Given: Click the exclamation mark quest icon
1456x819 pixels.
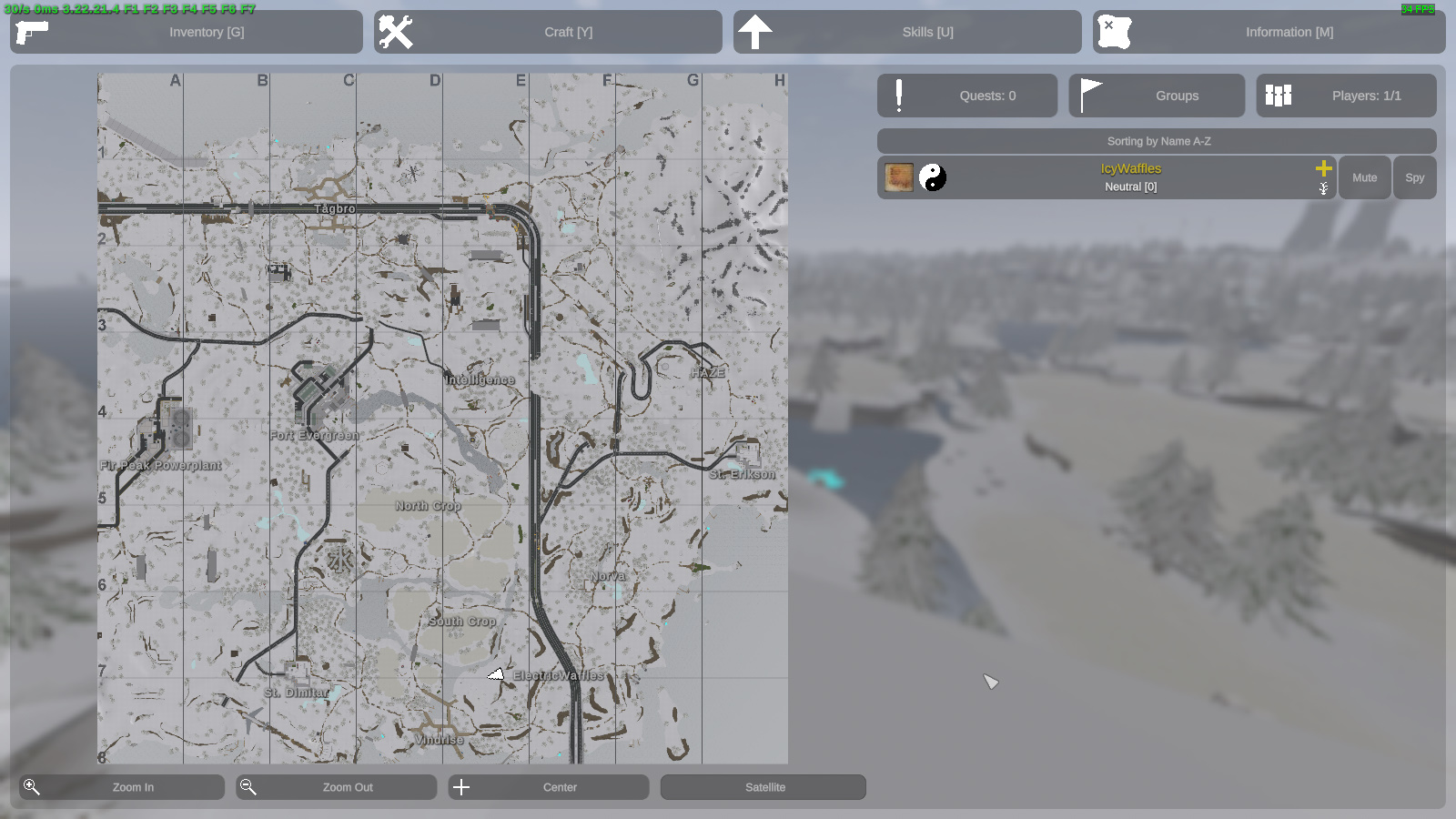Looking at the screenshot, I should pyautogui.click(x=899, y=96).
